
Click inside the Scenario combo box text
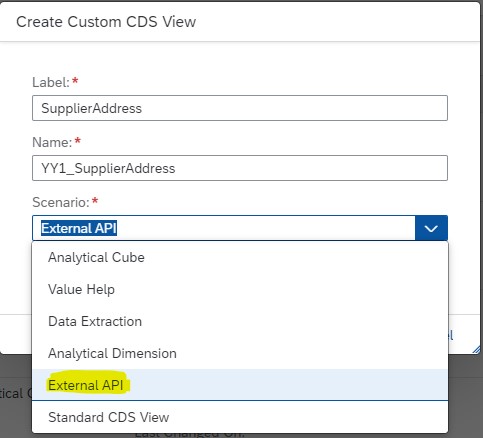(x=224, y=228)
